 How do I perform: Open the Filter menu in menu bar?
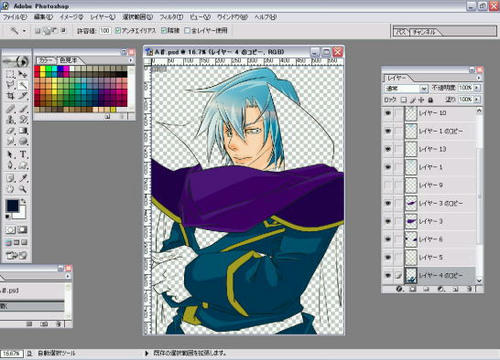coord(171,17)
